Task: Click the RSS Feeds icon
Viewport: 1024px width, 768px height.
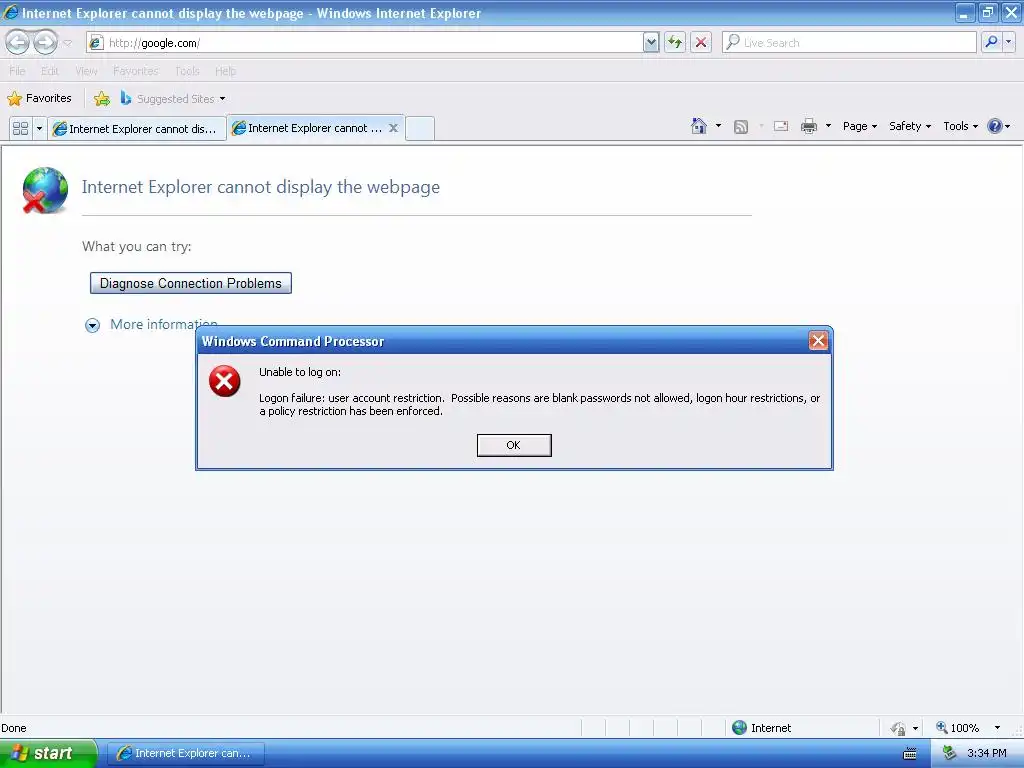Action: point(741,127)
